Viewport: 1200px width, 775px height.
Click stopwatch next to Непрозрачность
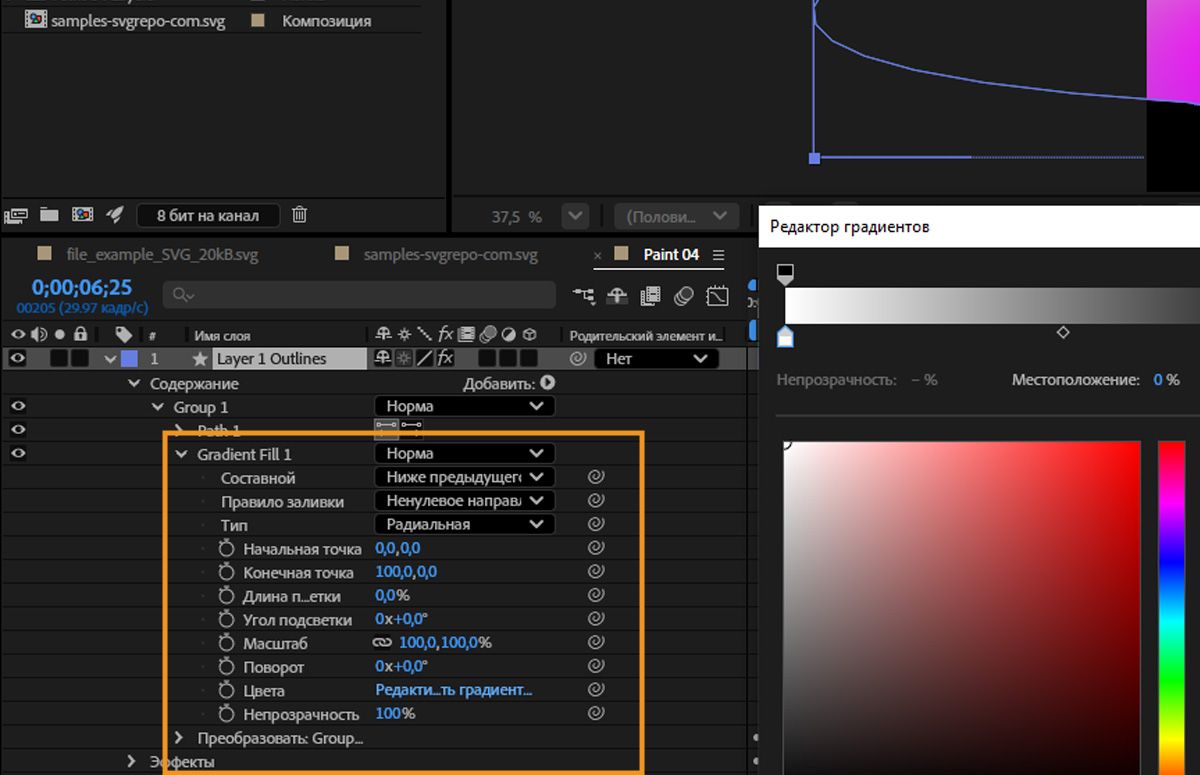tap(226, 714)
